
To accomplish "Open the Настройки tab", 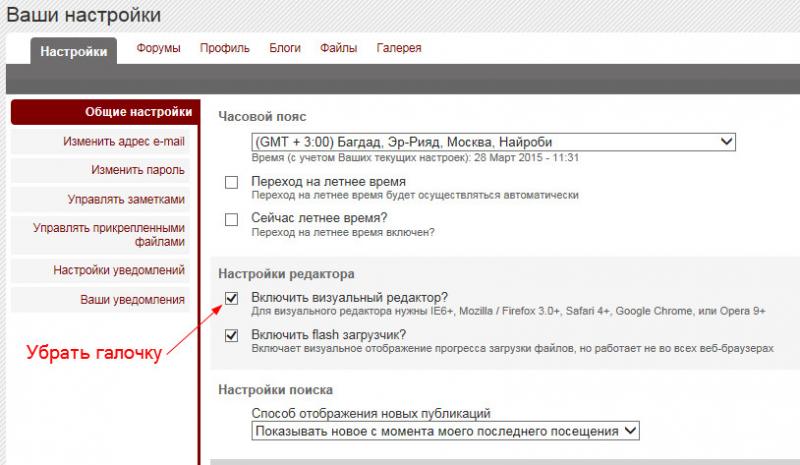I will tap(73, 52).
